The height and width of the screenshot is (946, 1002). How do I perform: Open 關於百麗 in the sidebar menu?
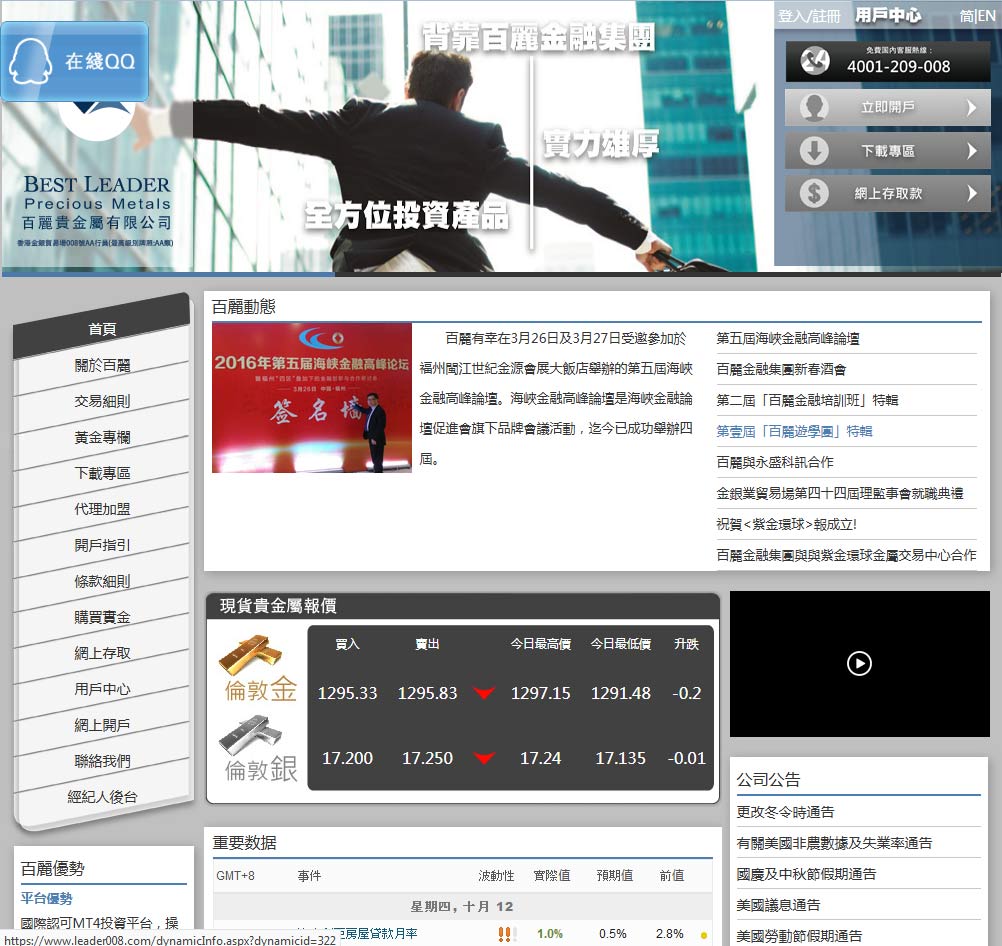(x=102, y=365)
